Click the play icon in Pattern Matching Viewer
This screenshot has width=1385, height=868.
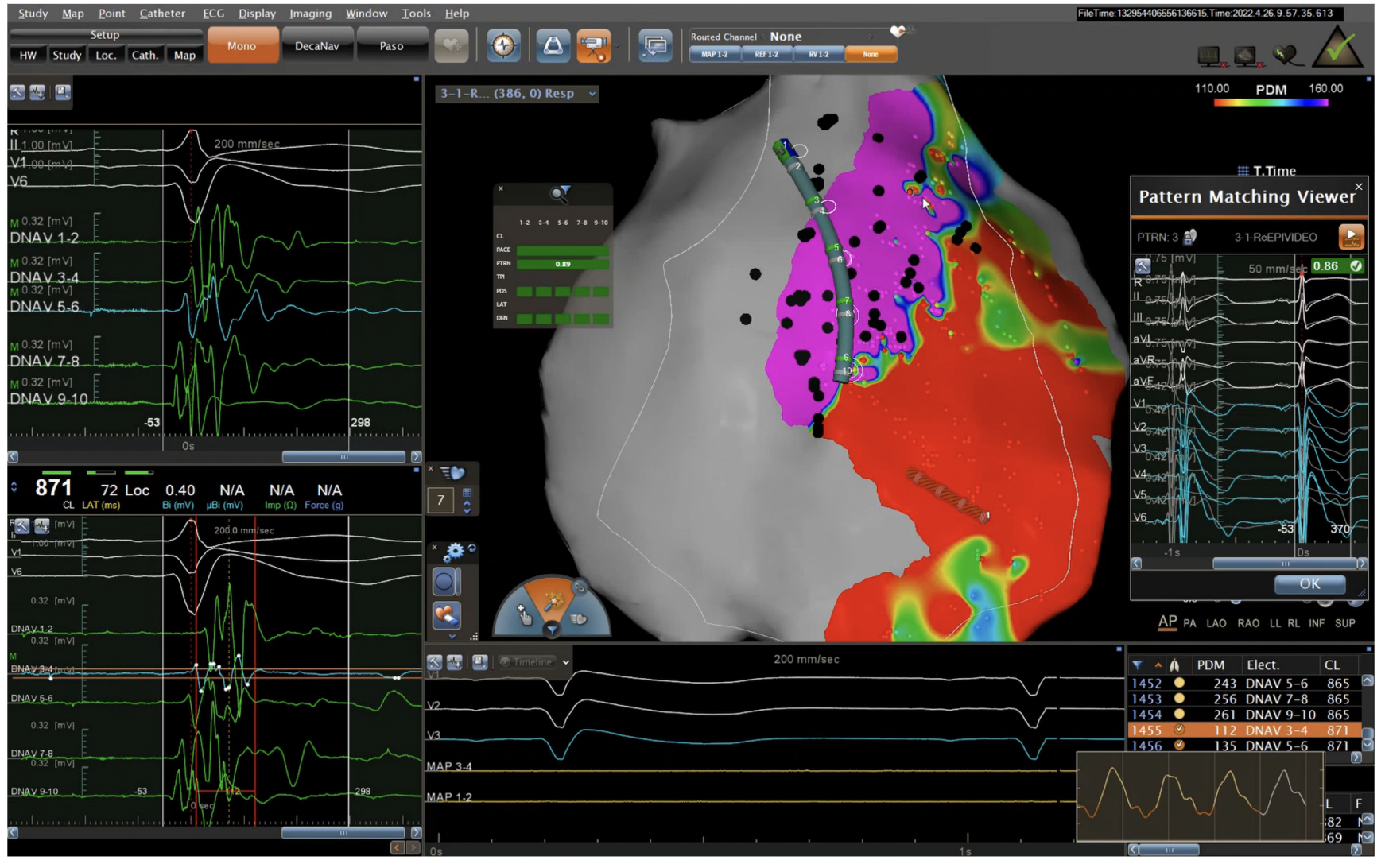point(1351,237)
